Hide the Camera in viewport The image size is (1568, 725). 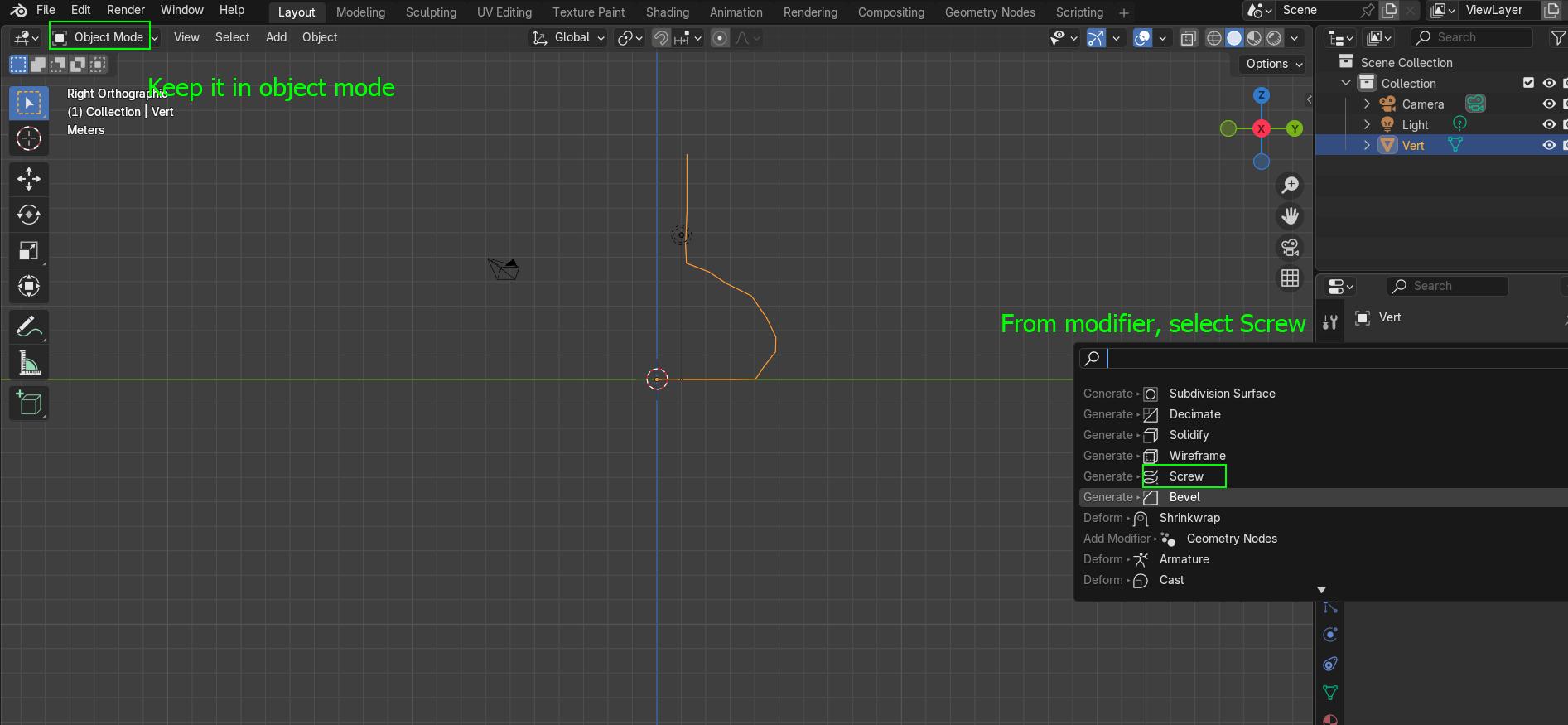point(1549,104)
